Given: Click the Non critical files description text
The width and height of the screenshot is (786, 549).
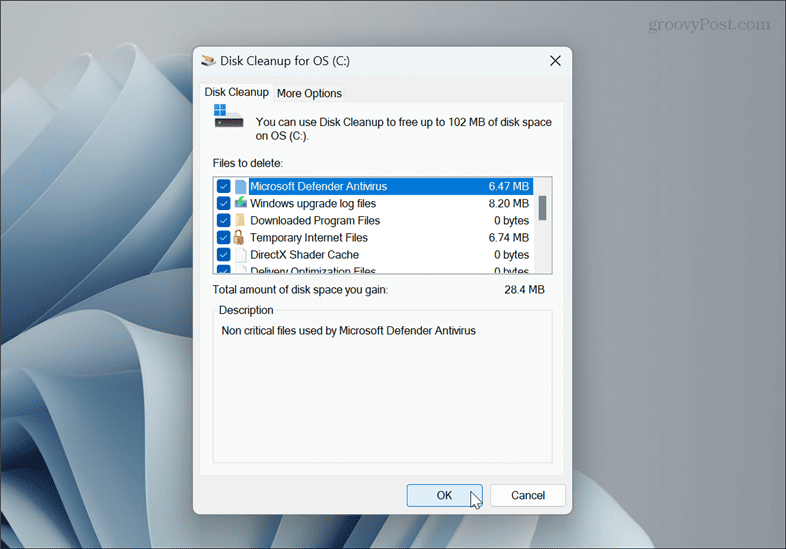Looking at the screenshot, I should pyautogui.click(x=348, y=331).
